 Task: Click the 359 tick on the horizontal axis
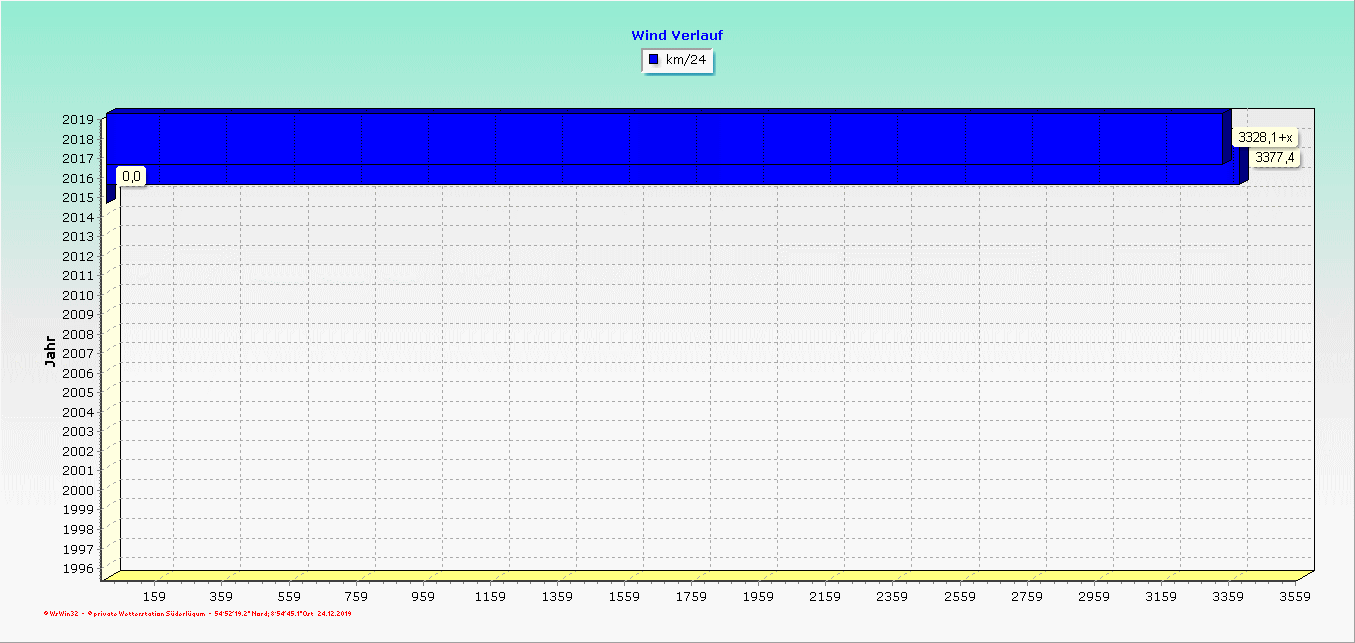pyautogui.click(x=221, y=596)
